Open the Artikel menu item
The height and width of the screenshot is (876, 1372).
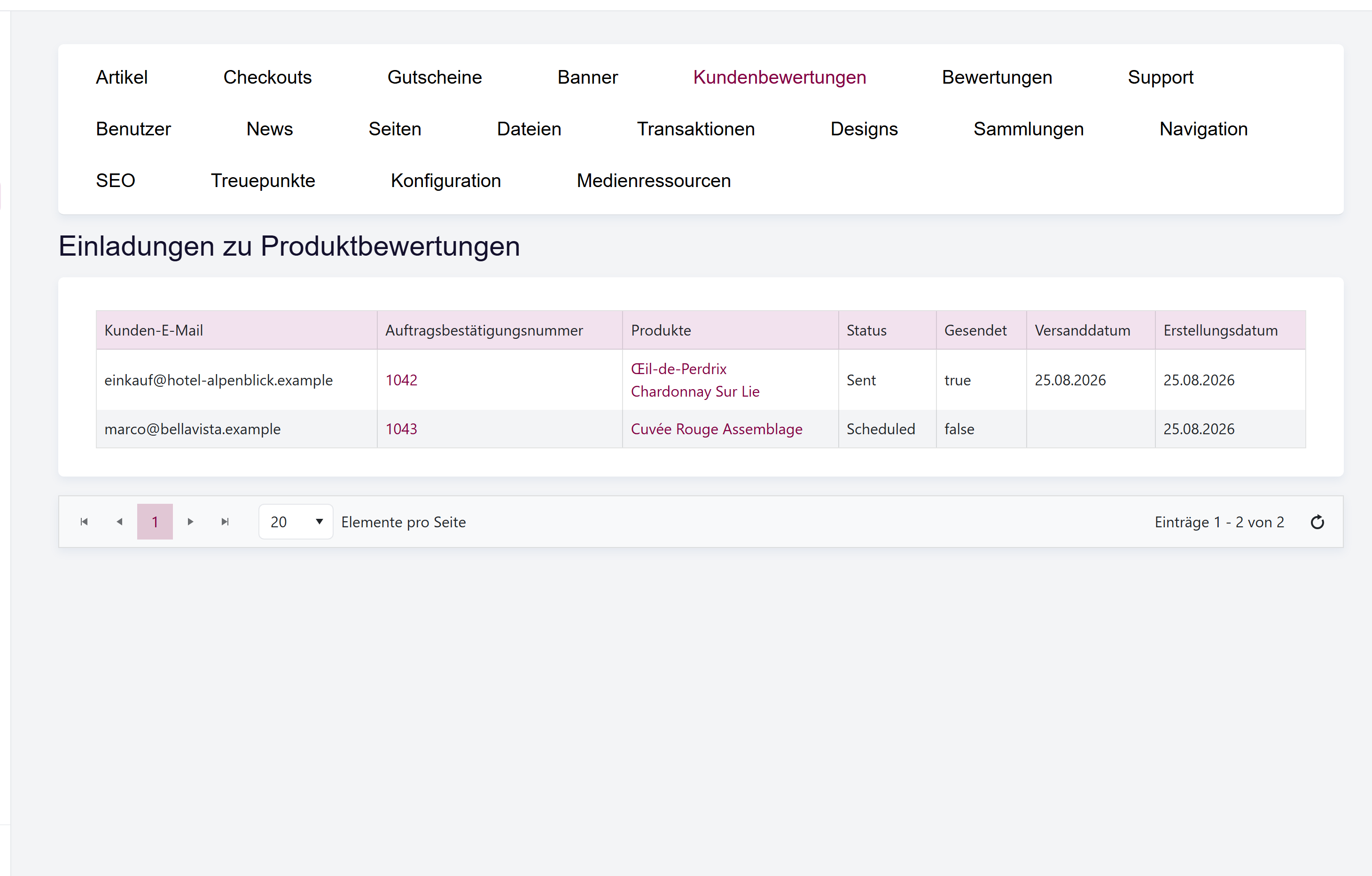pyautogui.click(x=122, y=77)
